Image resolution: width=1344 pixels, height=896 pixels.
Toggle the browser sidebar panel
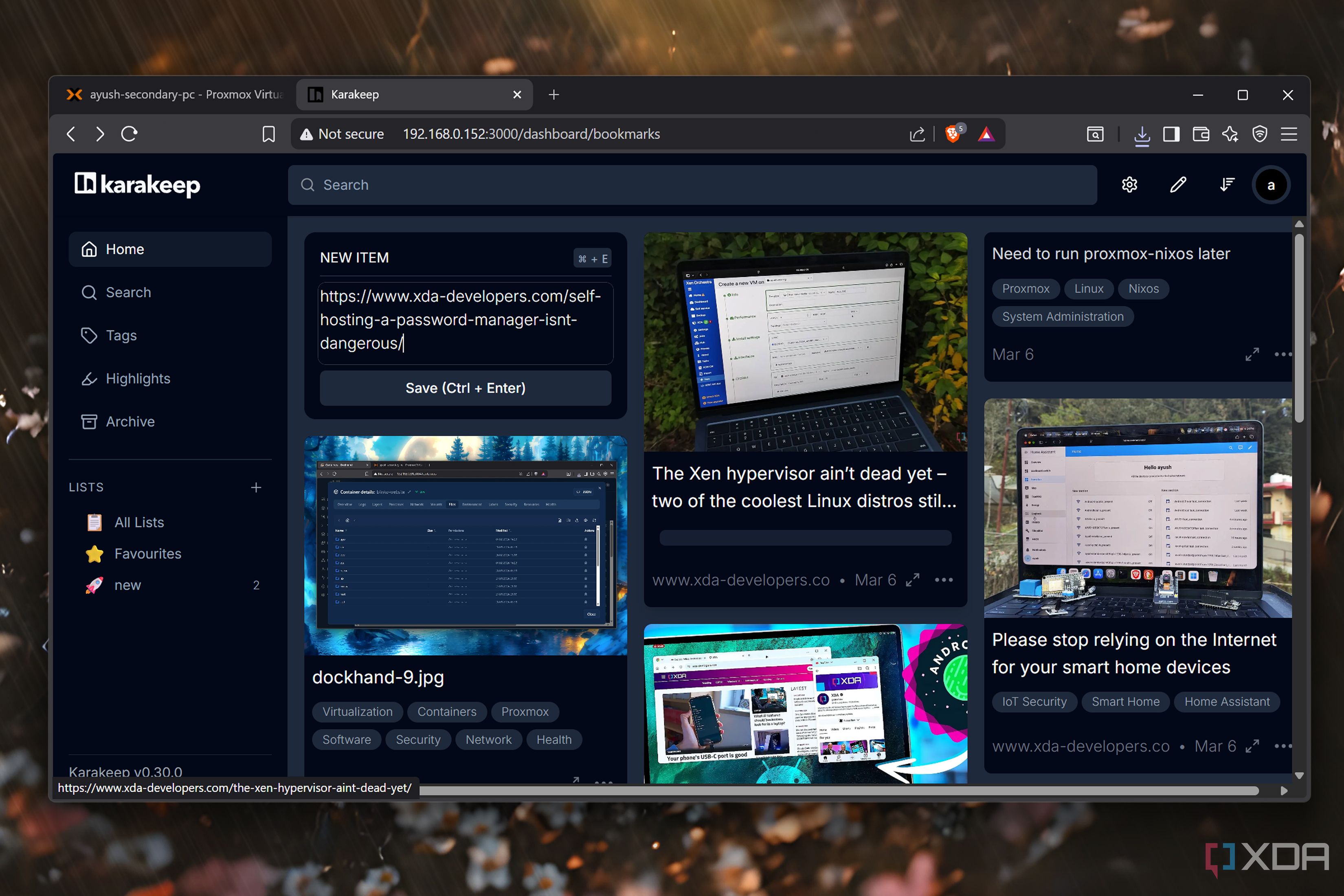pyautogui.click(x=1171, y=134)
